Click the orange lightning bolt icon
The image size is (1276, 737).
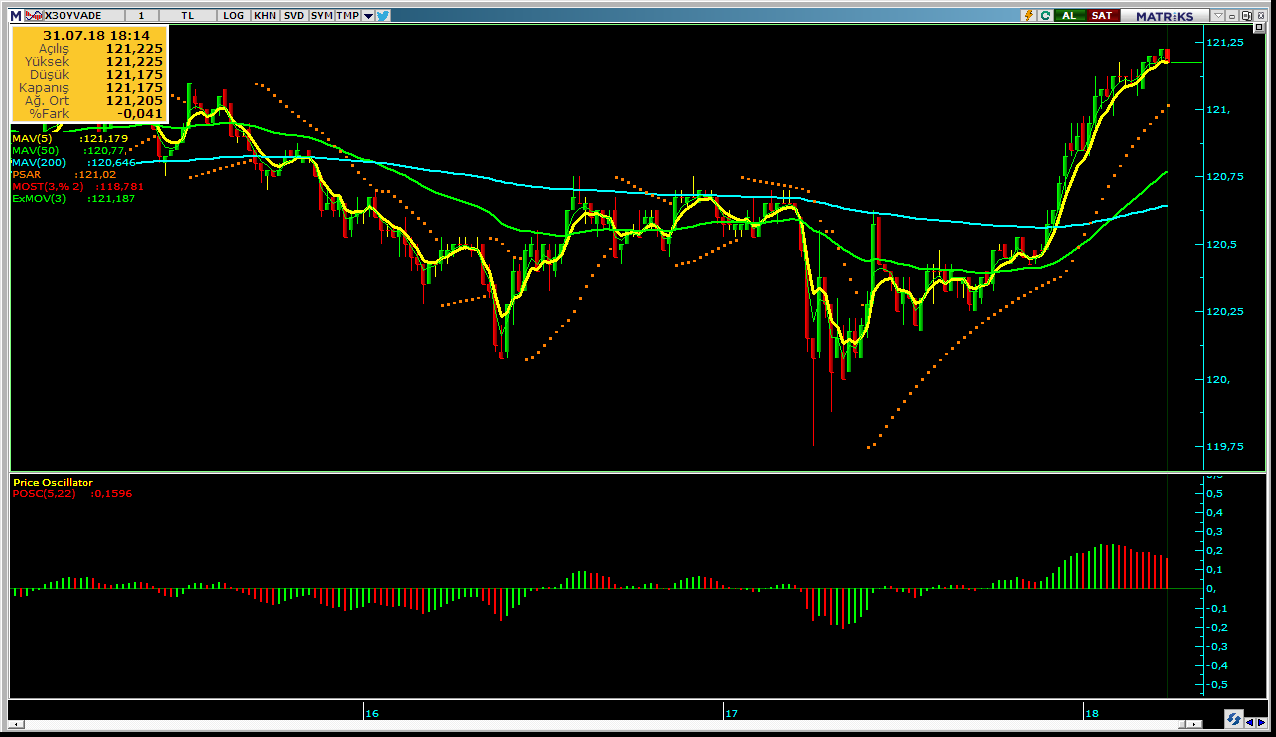[1027, 16]
